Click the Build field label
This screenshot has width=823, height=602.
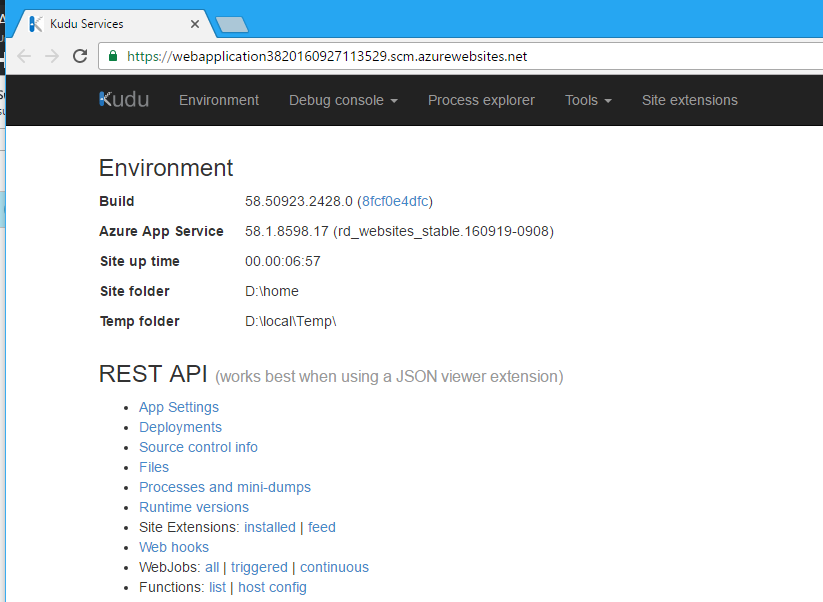coord(117,202)
